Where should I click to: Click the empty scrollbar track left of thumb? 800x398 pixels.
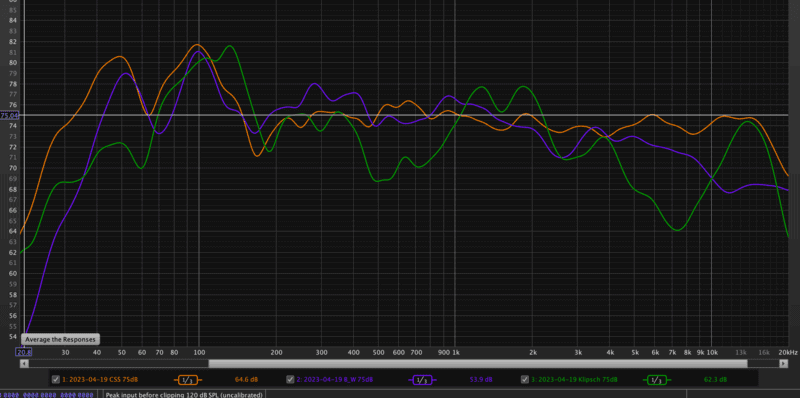point(118,363)
